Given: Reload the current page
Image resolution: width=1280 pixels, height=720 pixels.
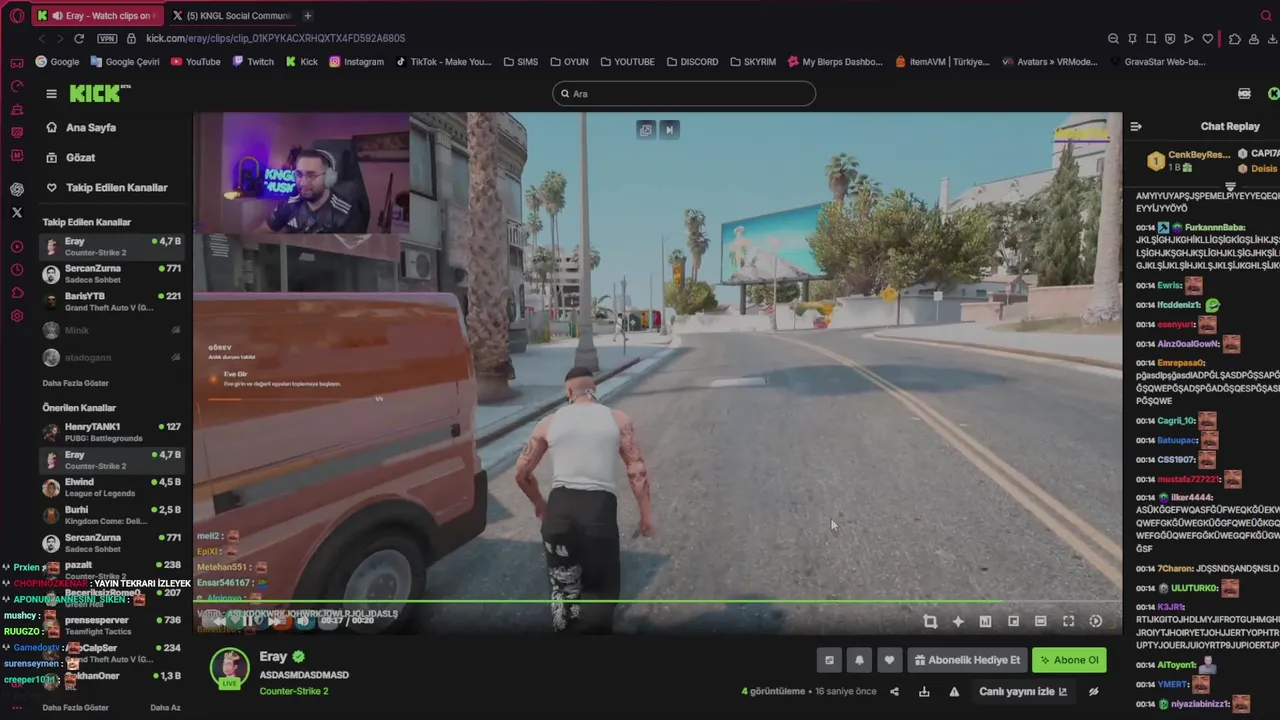Looking at the screenshot, I should tap(79, 38).
